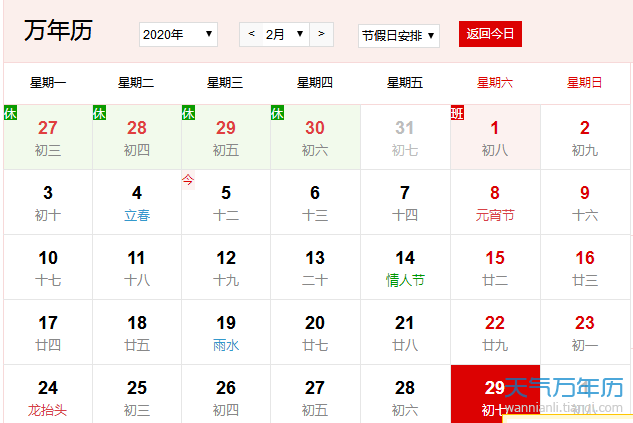Screen dimensions: 633x423
Task: Select February 6 十三 cell
Action: tap(315, 202)
